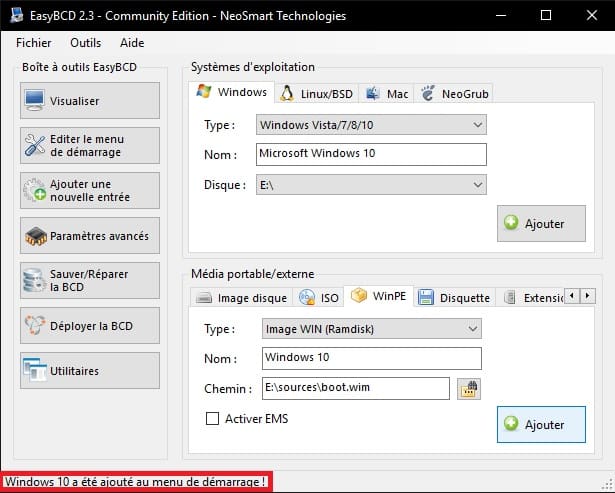
Task: Edit the Chemin path E:\sources\boot.wim field
Action: 355,388
